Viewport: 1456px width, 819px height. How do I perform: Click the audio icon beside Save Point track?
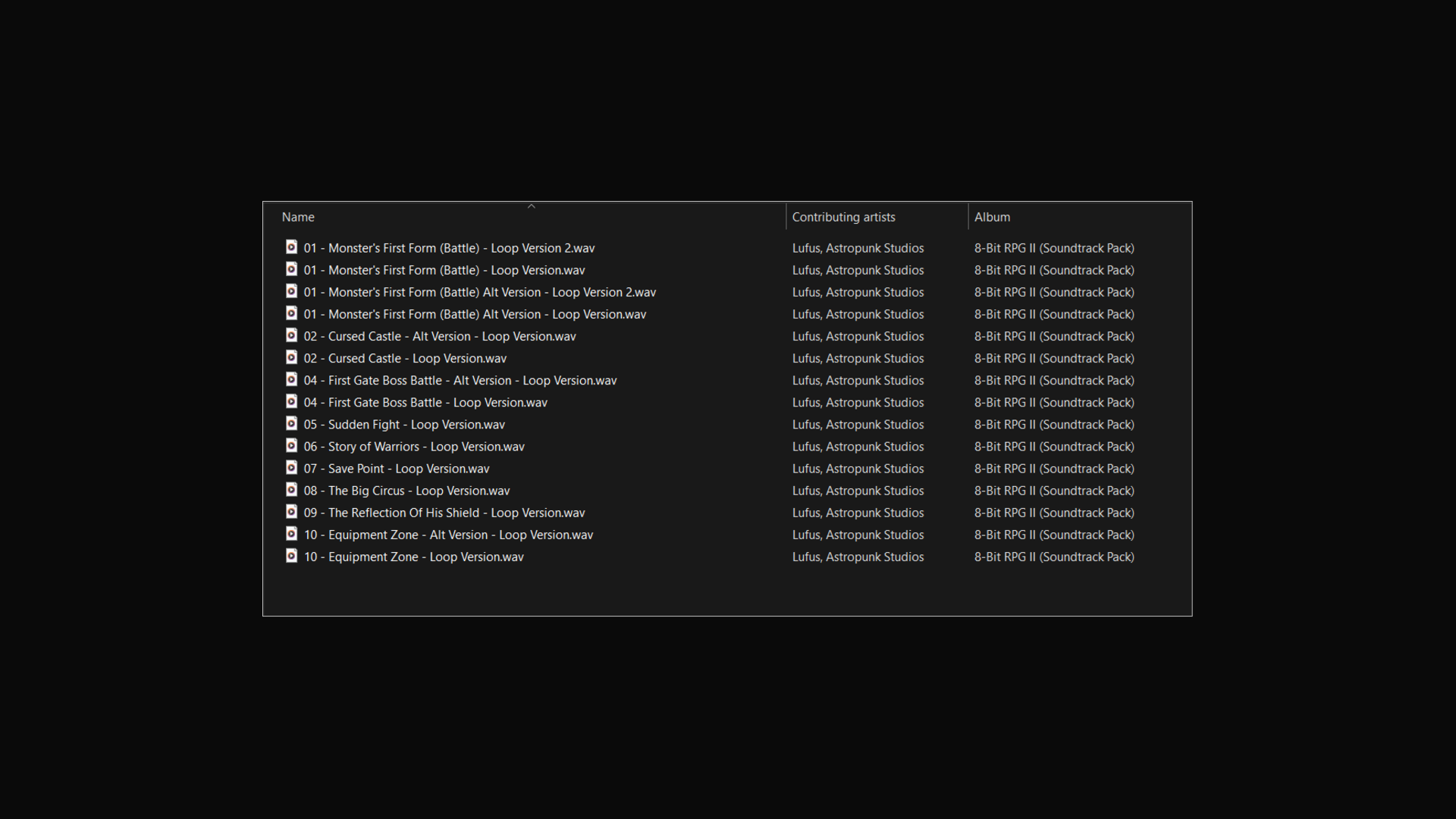[291, 468]
